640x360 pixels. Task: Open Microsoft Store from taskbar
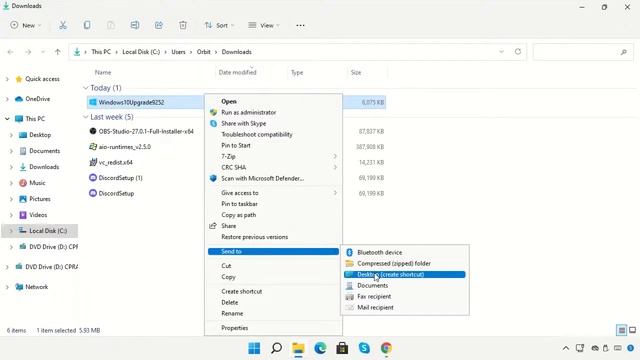click(342, 348)
